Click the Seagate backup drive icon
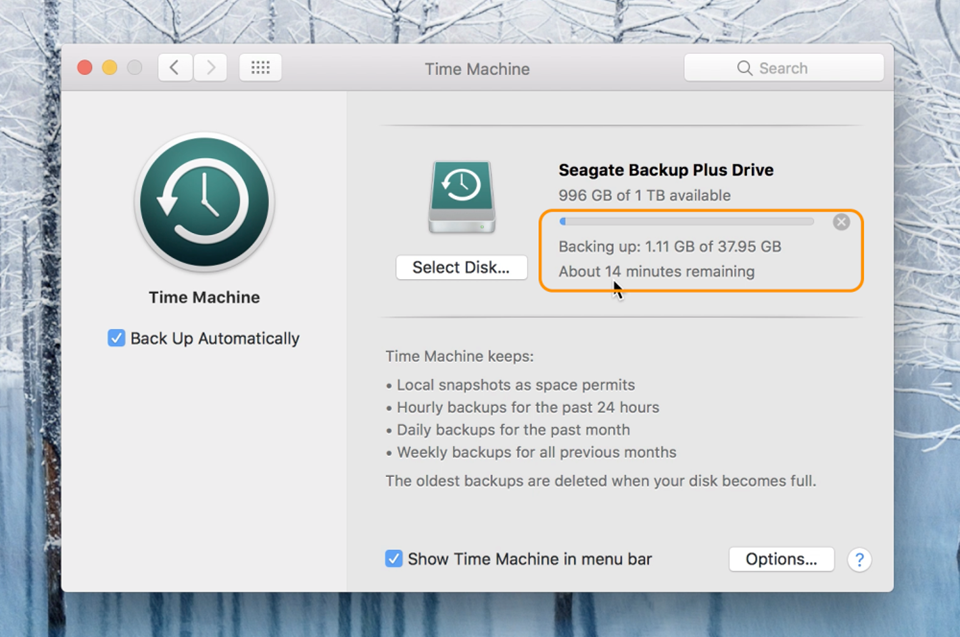Screen dimensions: 960x637 [461, 196]
